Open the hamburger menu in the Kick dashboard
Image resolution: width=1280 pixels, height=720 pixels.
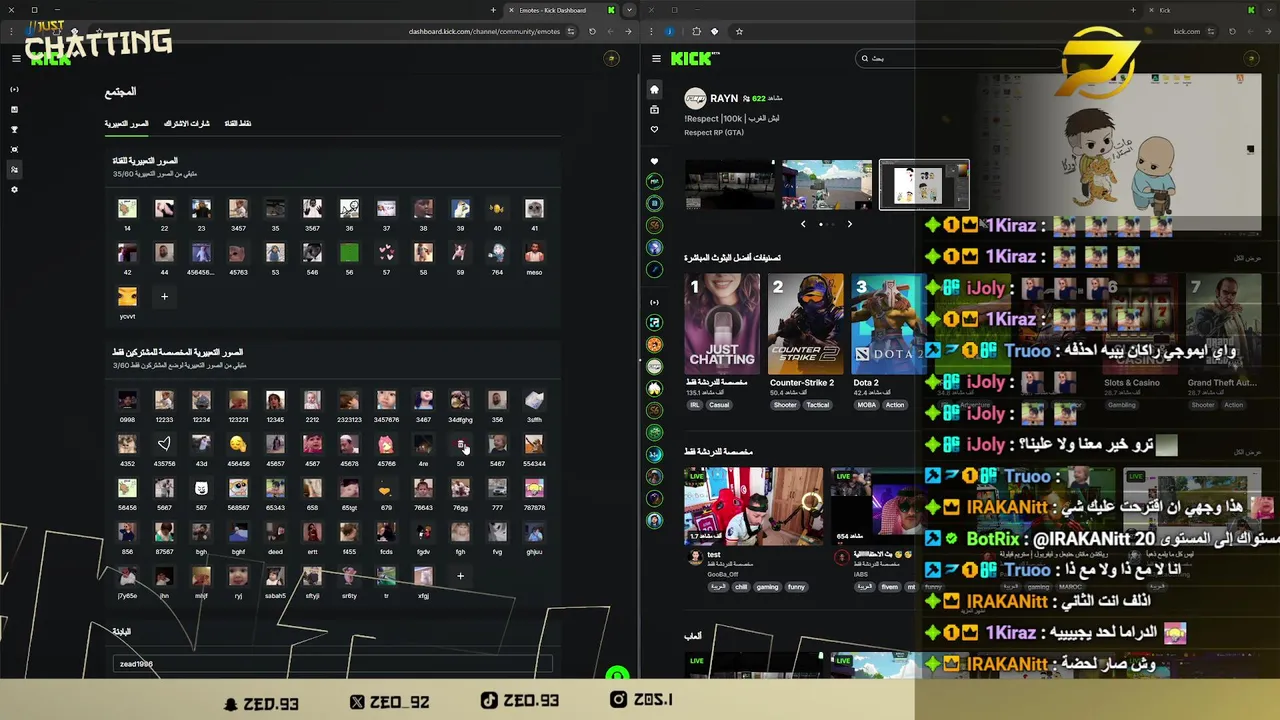click(x=16, y=58)
